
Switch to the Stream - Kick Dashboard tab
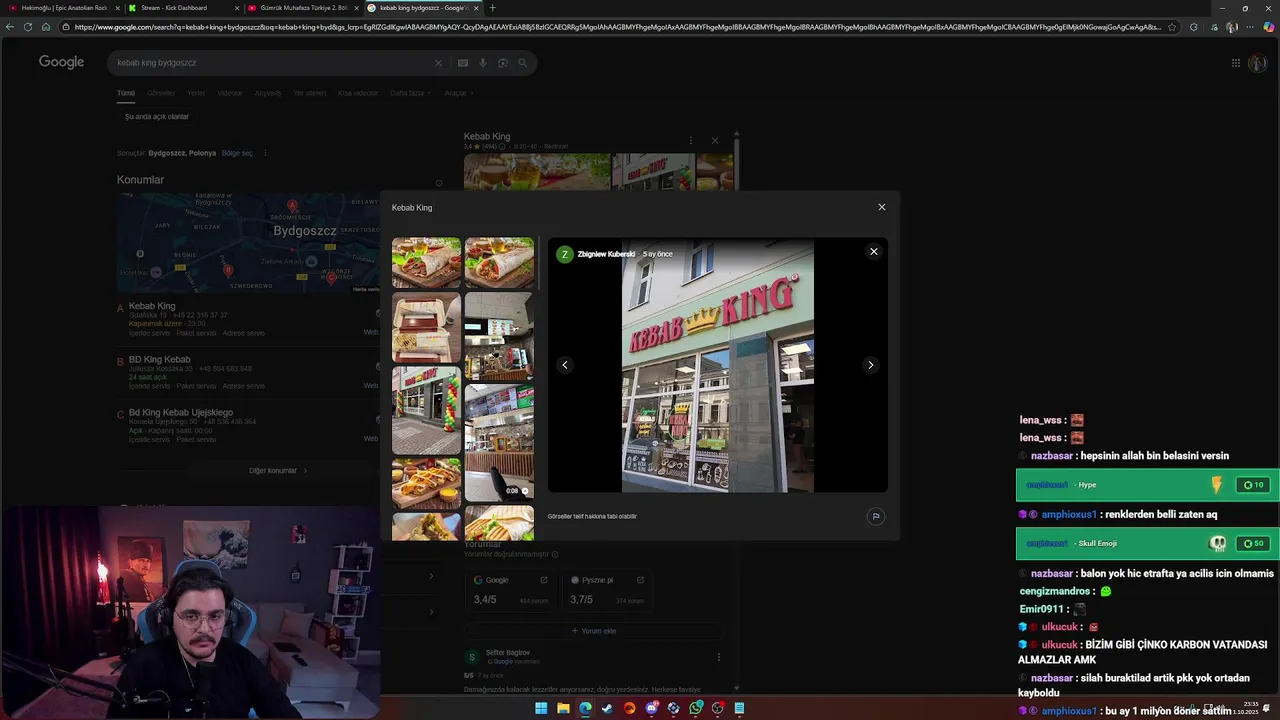(x=182, y=8)
